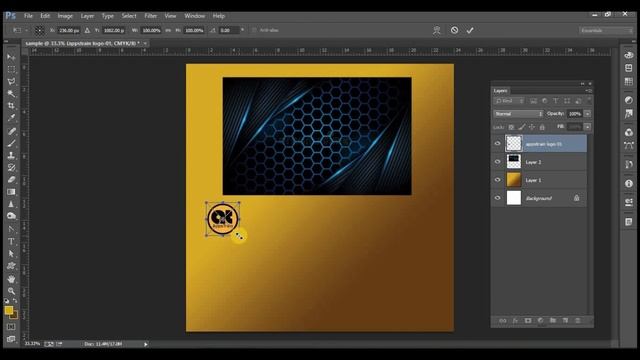Select the custom Shape tool

pos(11,266)
